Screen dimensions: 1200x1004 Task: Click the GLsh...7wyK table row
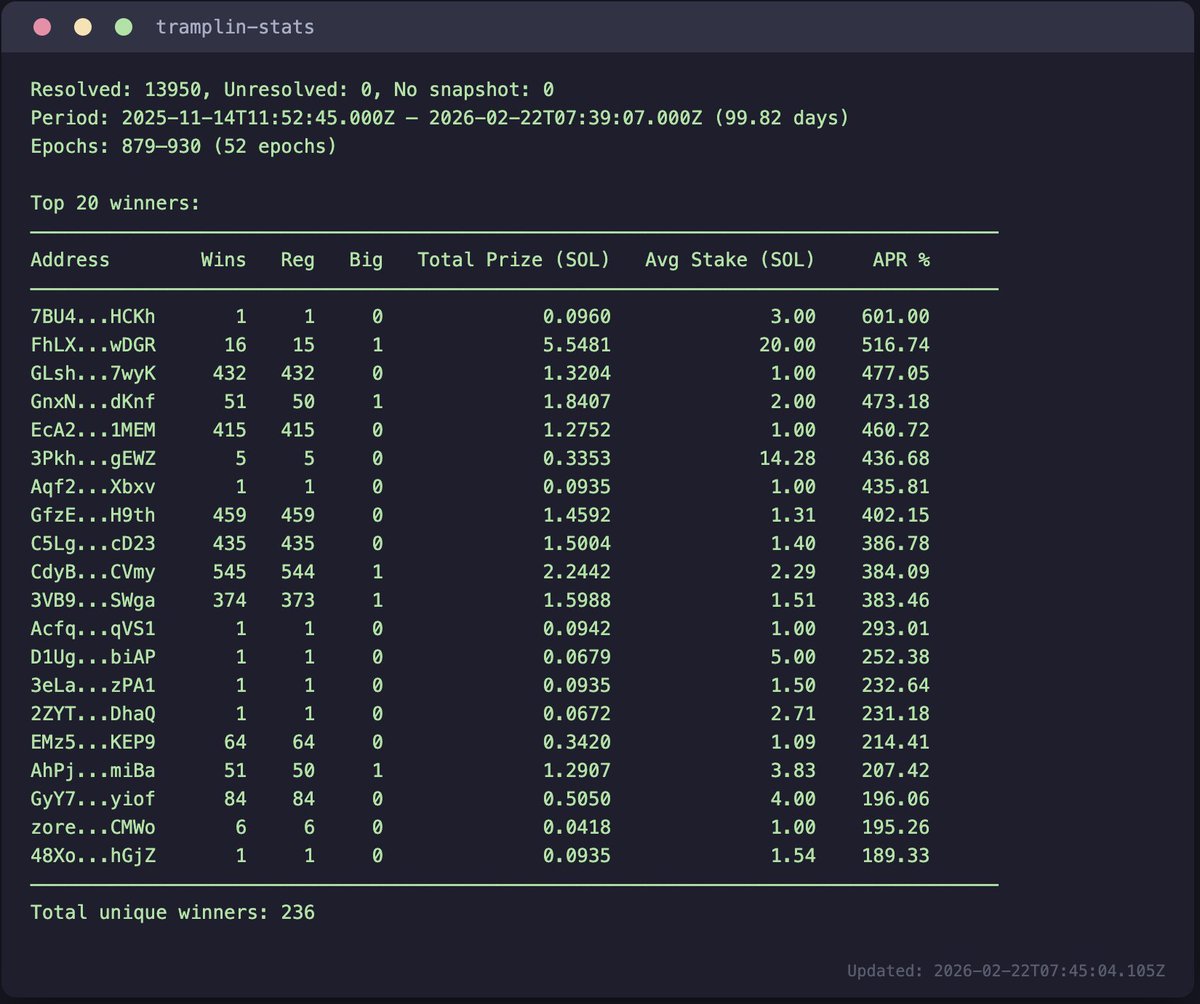(x=95, y=373)
